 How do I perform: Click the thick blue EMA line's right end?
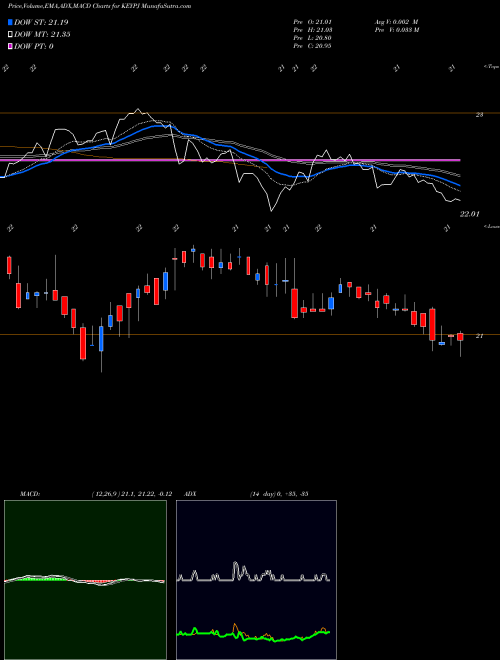point(458,184)
